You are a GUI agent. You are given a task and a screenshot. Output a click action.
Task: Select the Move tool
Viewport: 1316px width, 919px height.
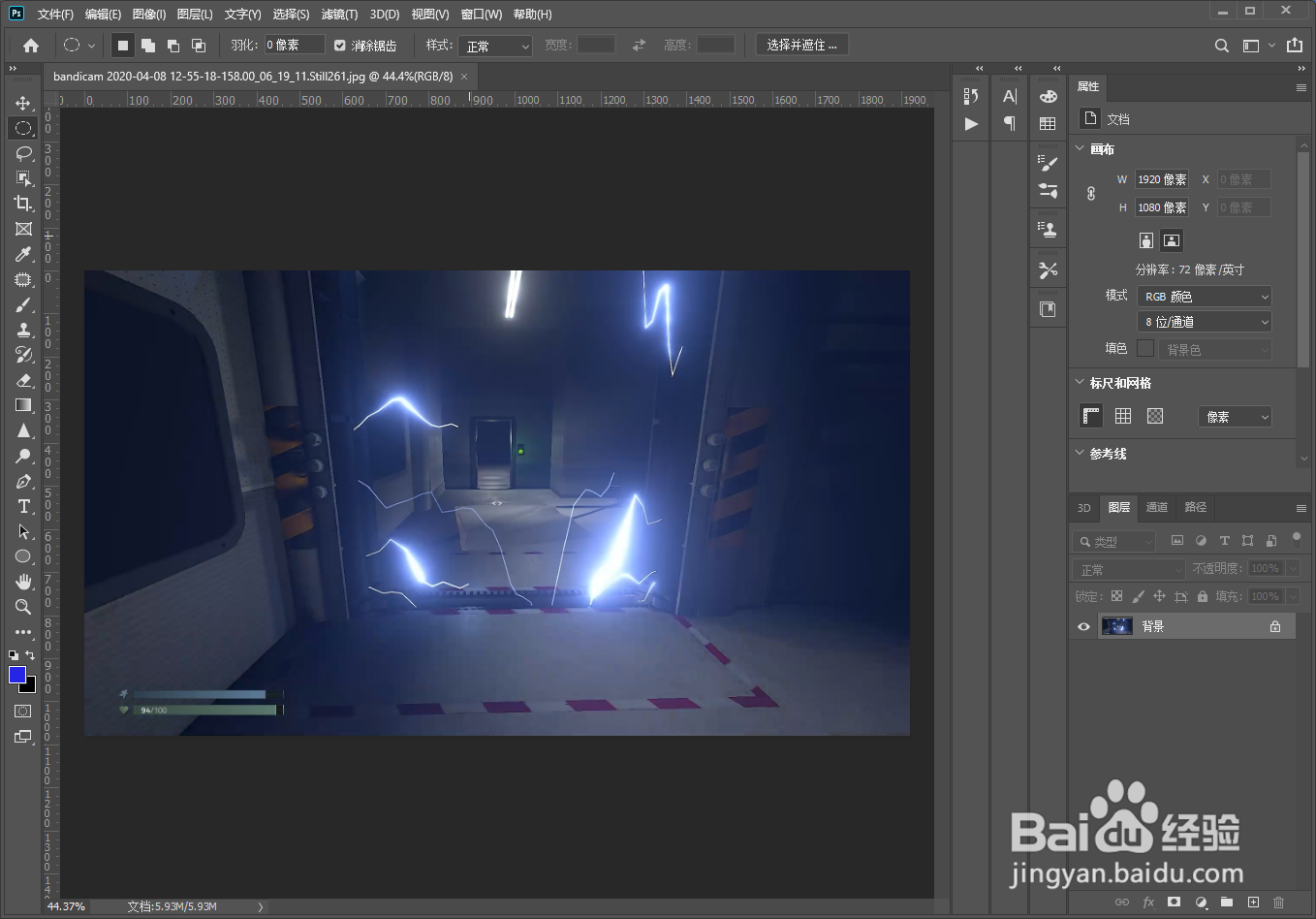pos(23,103)
